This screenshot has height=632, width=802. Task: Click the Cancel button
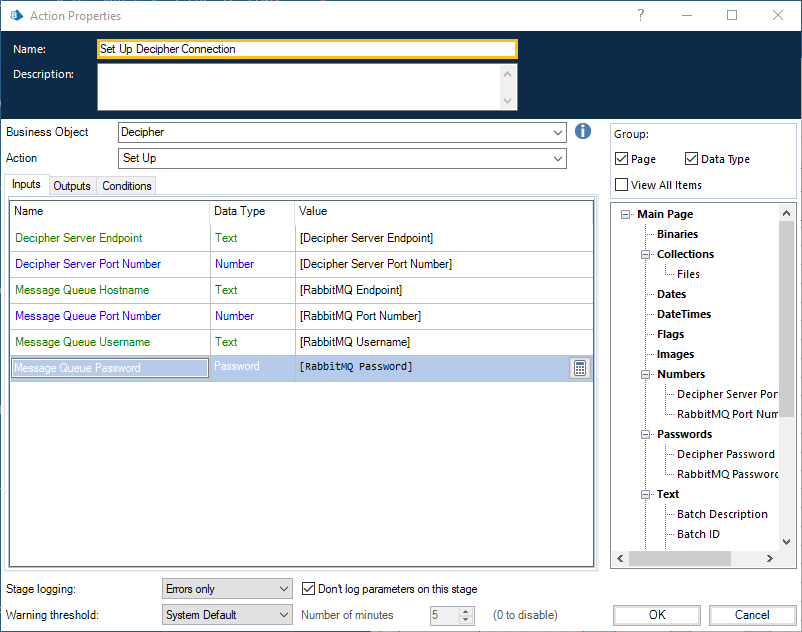752,615
